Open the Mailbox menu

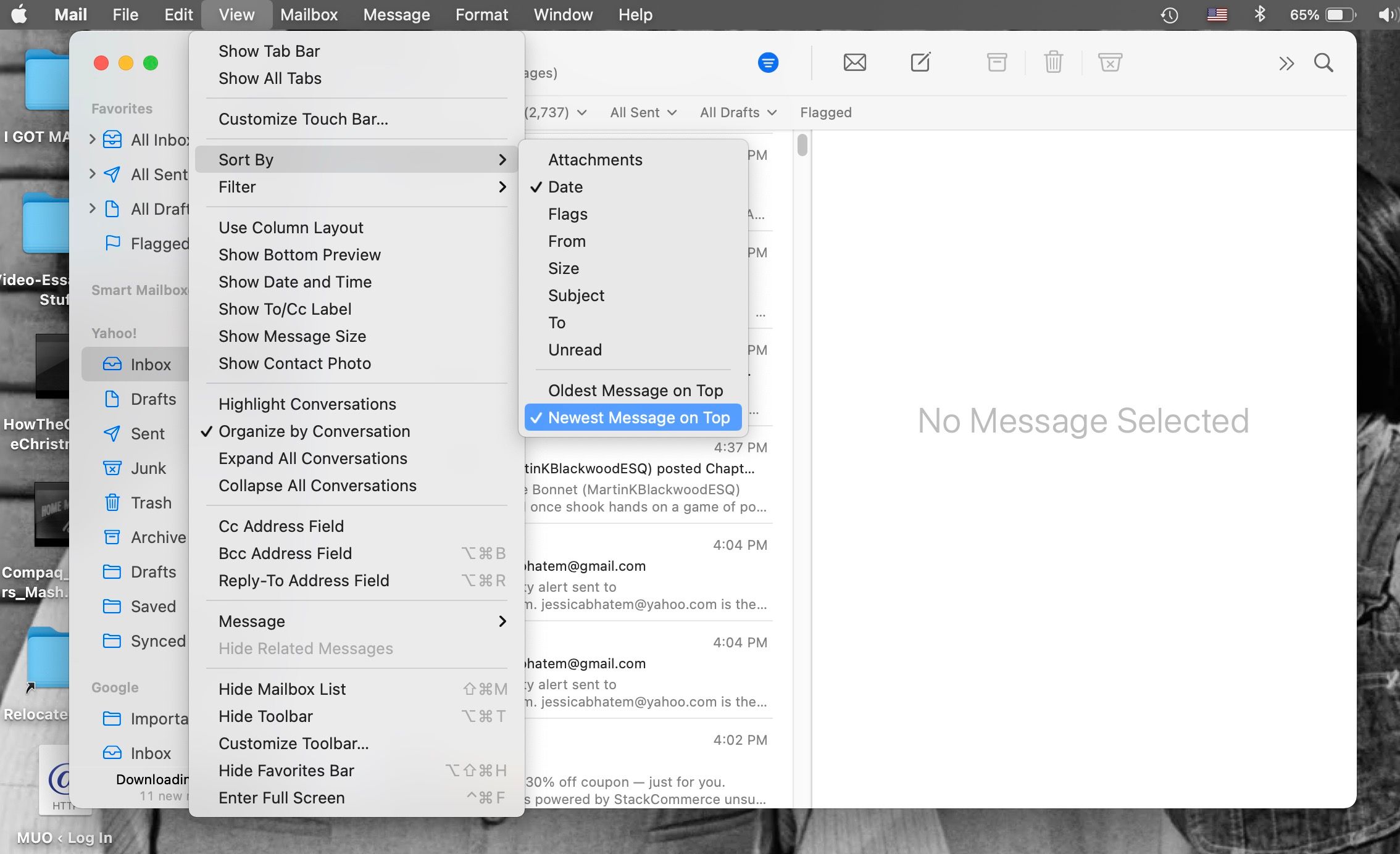[309, 15]
